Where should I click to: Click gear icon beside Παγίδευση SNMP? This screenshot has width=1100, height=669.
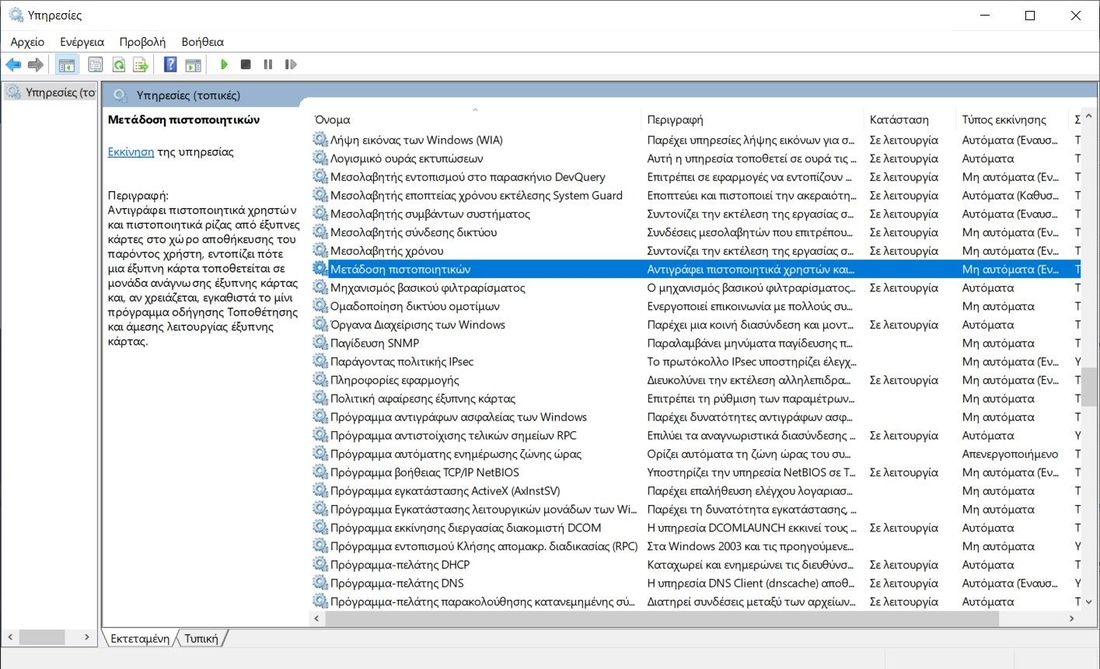point(321,343)
